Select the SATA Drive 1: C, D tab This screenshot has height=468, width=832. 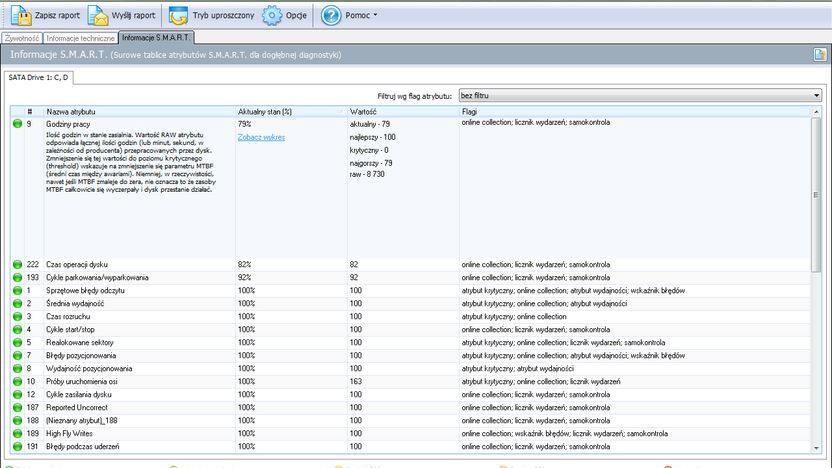point(38,77)
